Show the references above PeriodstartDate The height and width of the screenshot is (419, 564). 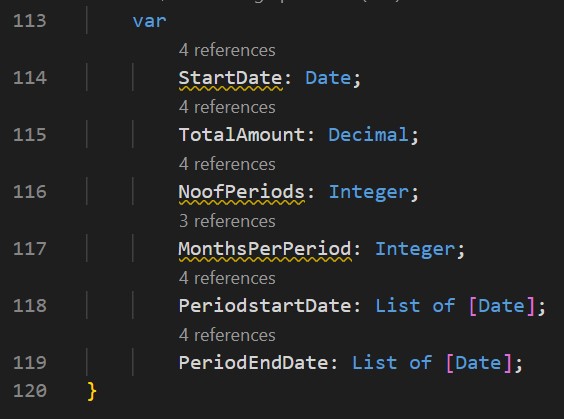tap(227, 278)
